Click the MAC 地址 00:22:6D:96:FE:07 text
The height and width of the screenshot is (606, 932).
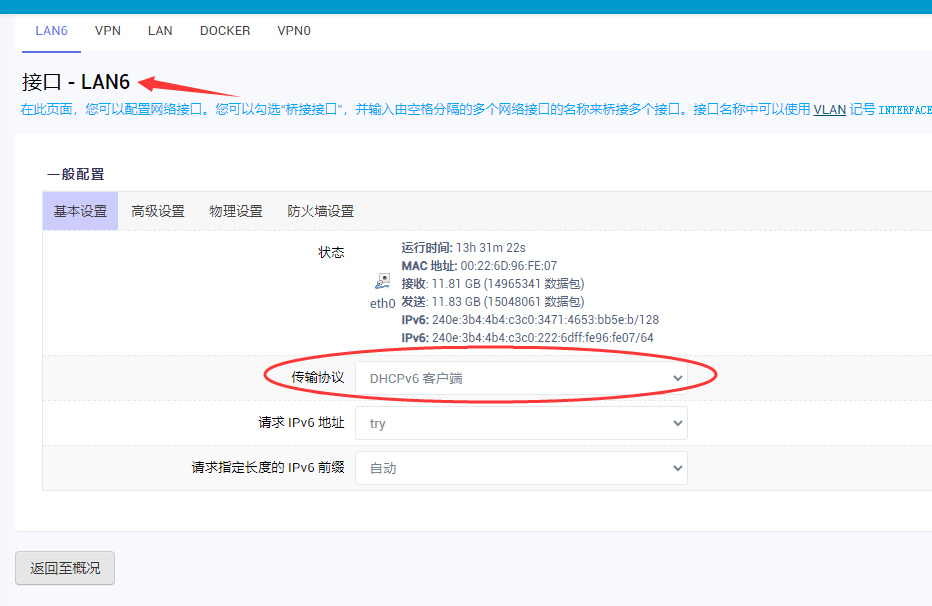(x=479, y=266)
